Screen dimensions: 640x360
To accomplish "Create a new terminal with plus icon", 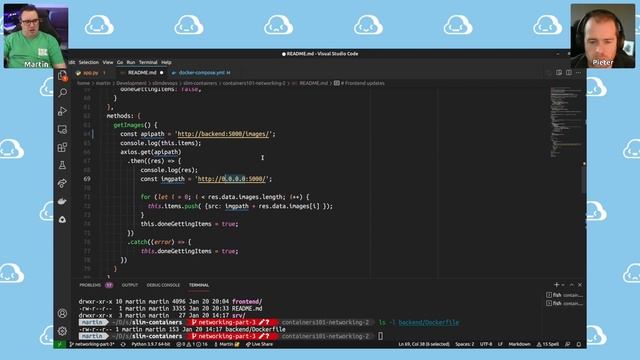I will pos(556,285).
